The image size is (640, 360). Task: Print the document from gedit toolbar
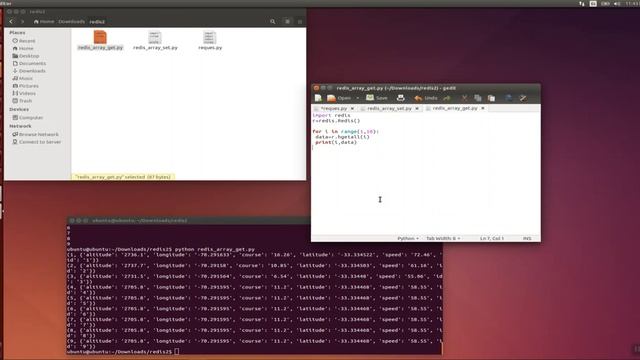click(x=400, y=98)
